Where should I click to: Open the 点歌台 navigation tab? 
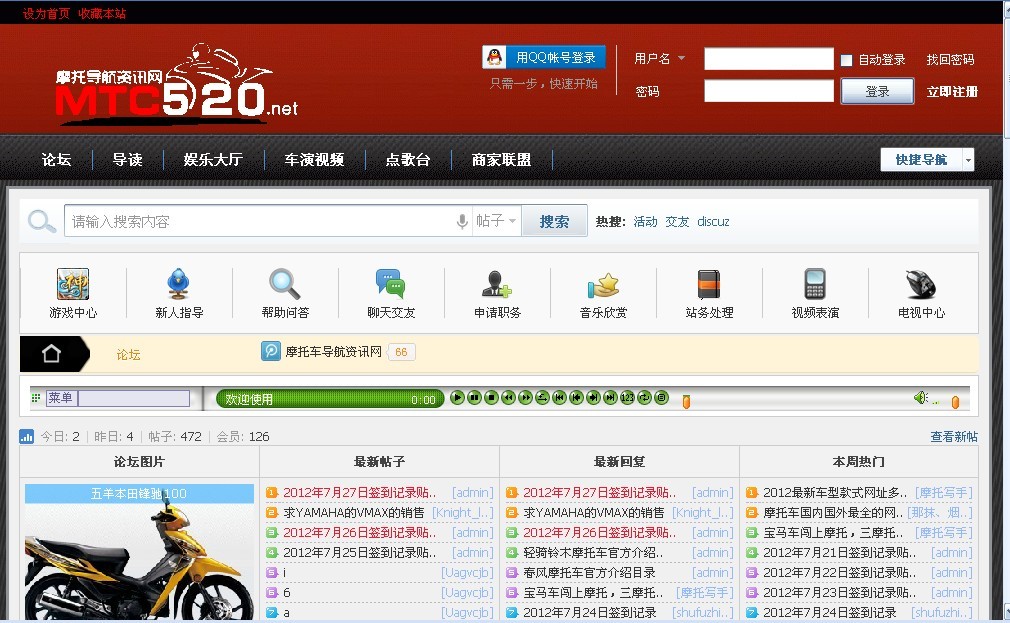coord(408,159)
